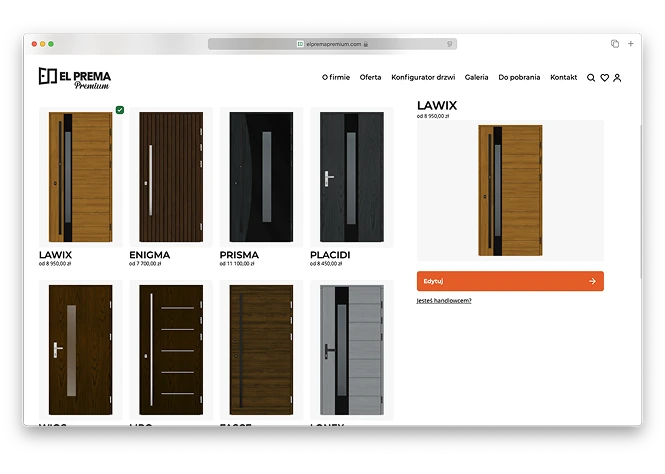Open the user account icon
665x474 pixels.
(617, 78)
